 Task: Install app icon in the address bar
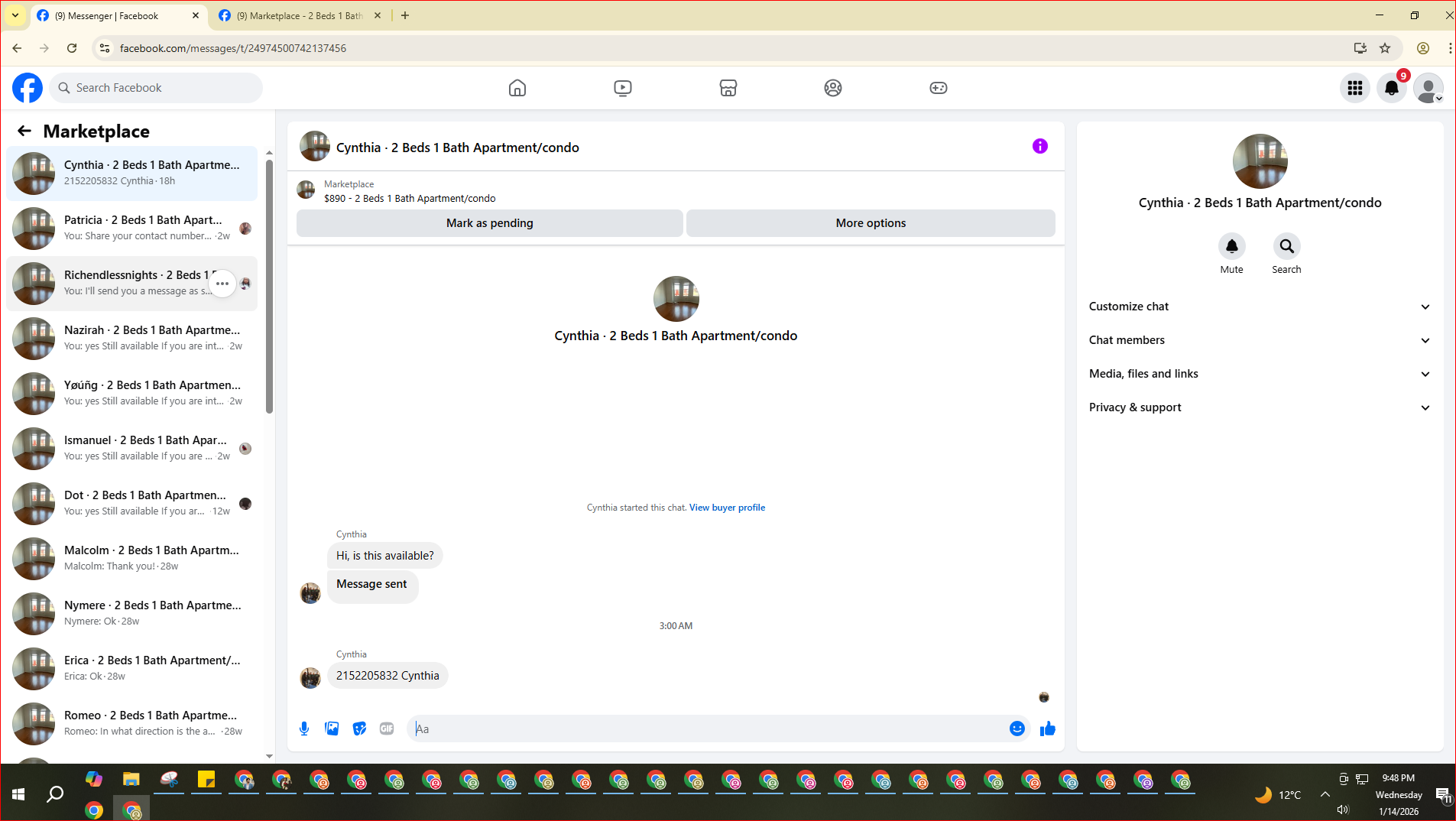point(1360,48)
